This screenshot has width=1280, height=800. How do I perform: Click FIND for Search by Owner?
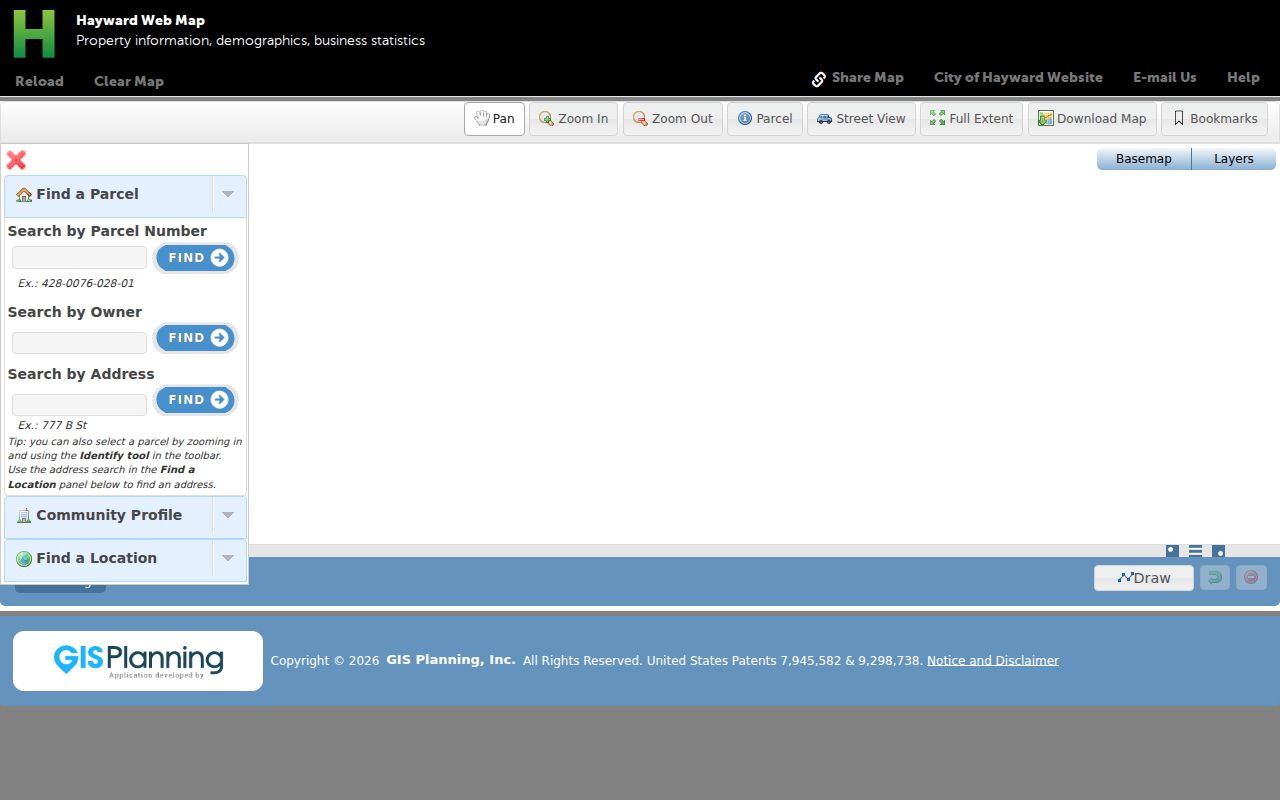(x=196, y=338)
